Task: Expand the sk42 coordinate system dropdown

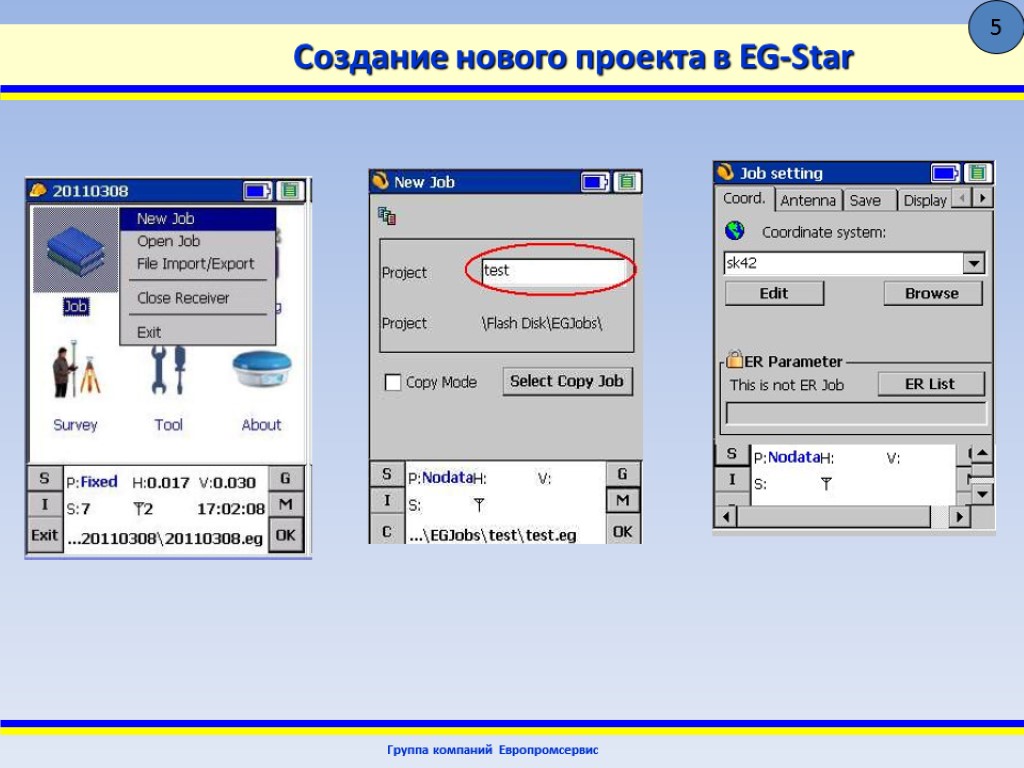Action: point(974,263)
